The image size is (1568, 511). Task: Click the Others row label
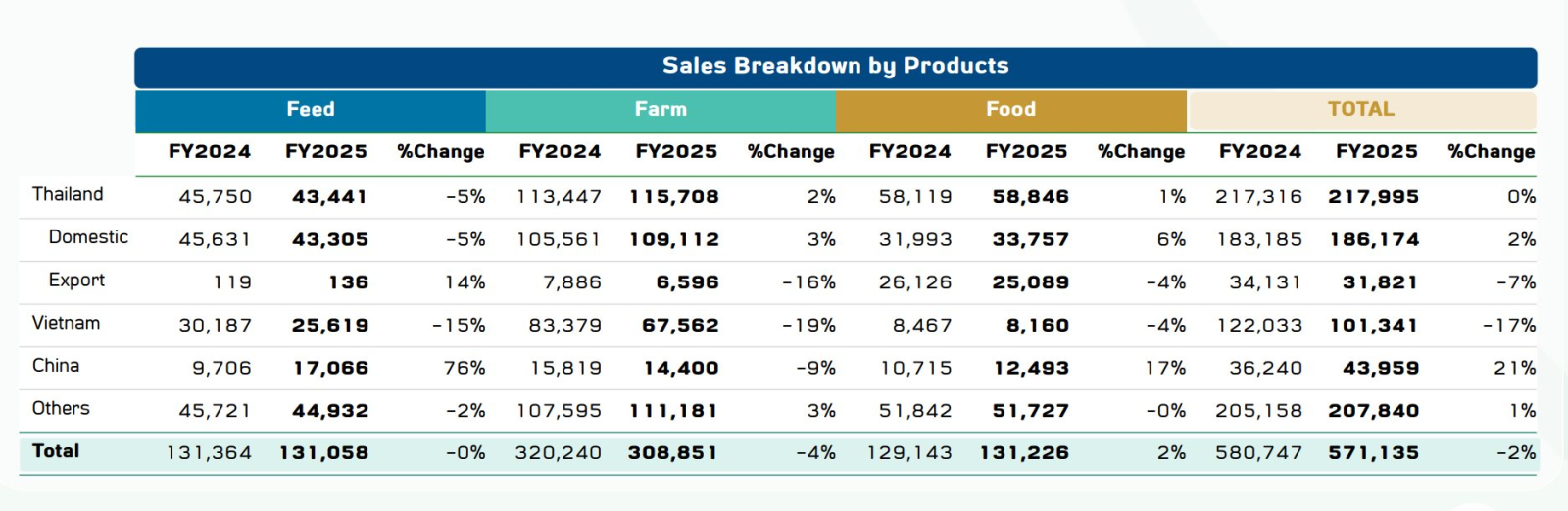point(61,408)
